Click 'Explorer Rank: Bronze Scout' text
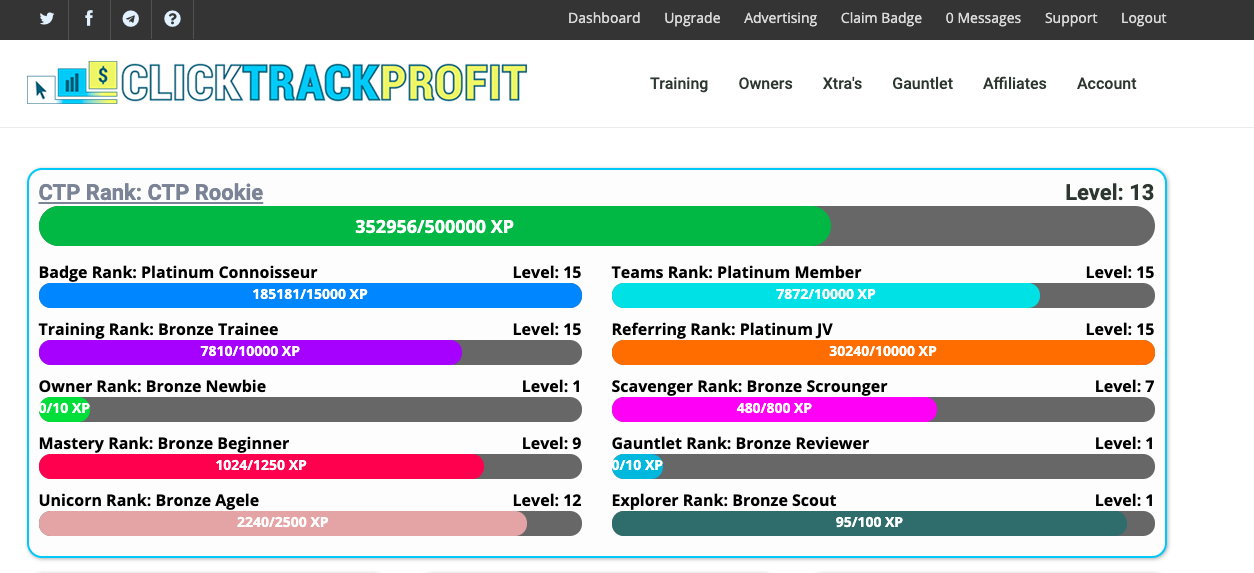Image resolution: width=1254 pixels, height=573 pixels. (x=724, y=500)
